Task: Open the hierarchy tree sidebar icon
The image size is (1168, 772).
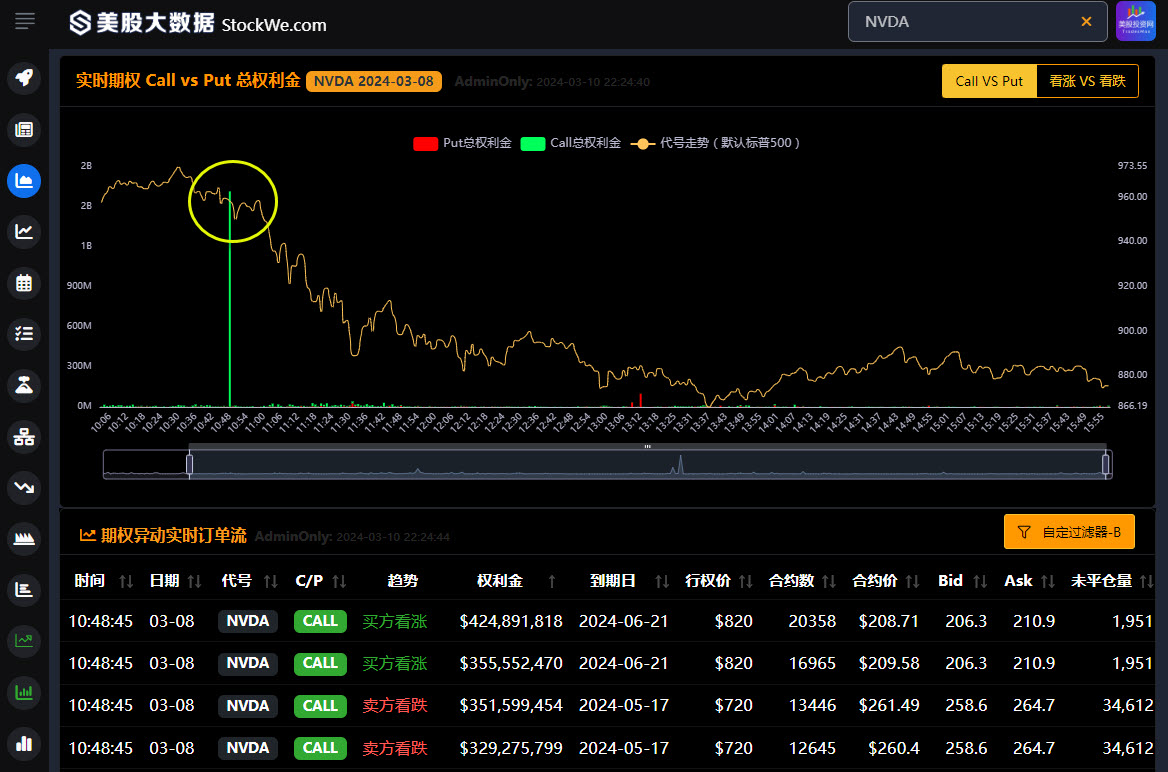Action: [x=24, y=437]
